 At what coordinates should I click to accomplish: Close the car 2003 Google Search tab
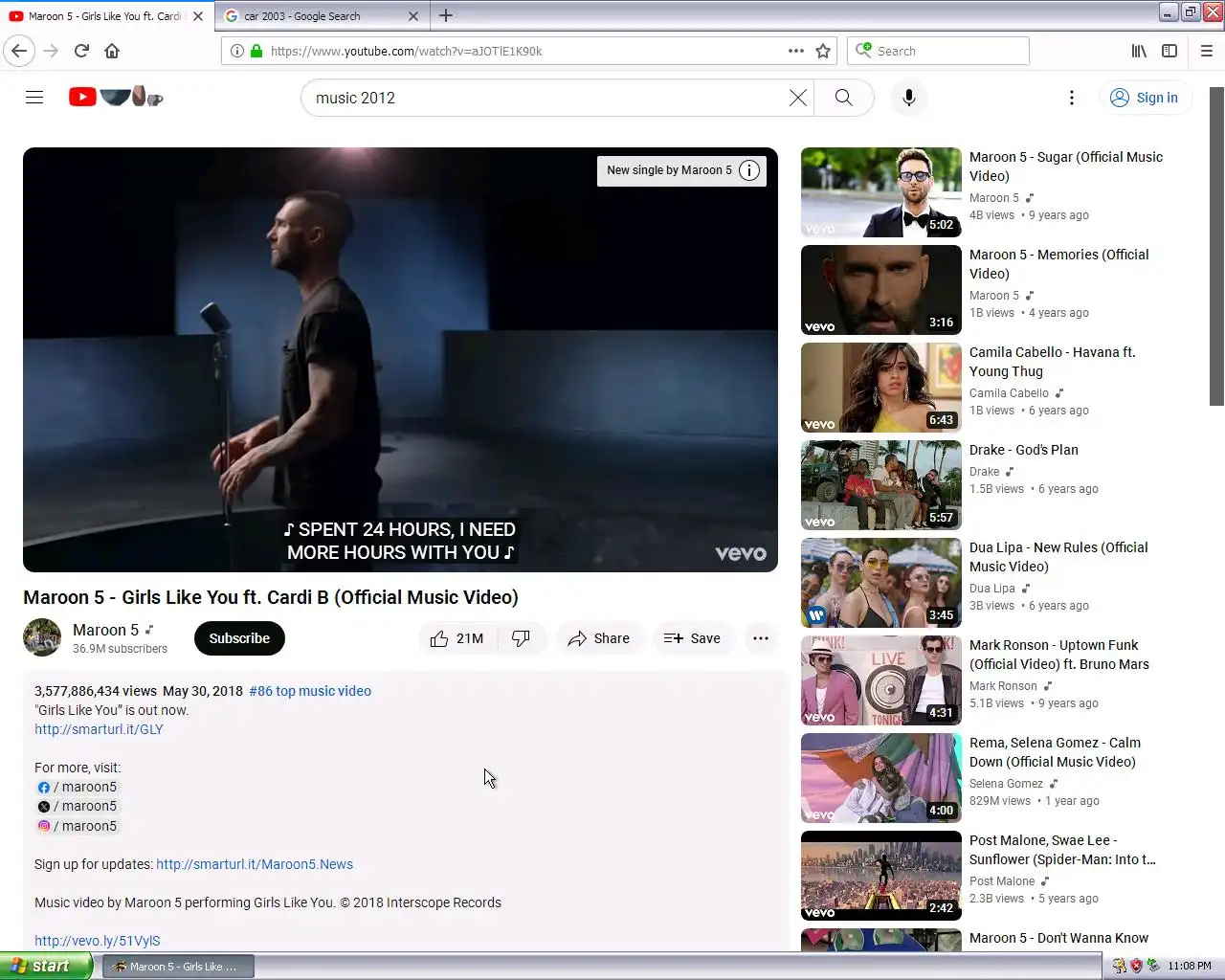click(x=413, y=16)
